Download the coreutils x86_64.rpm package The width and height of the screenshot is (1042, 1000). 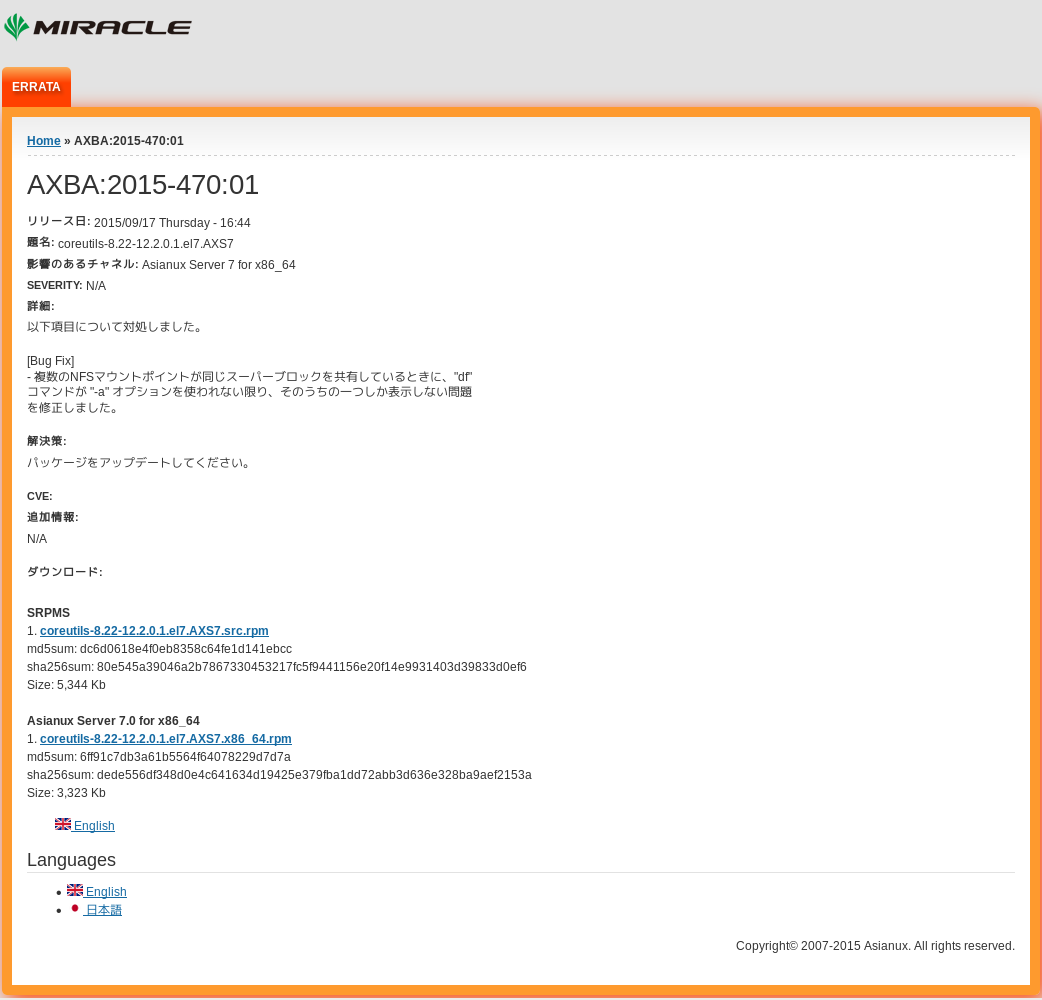[x=165, y=739]
